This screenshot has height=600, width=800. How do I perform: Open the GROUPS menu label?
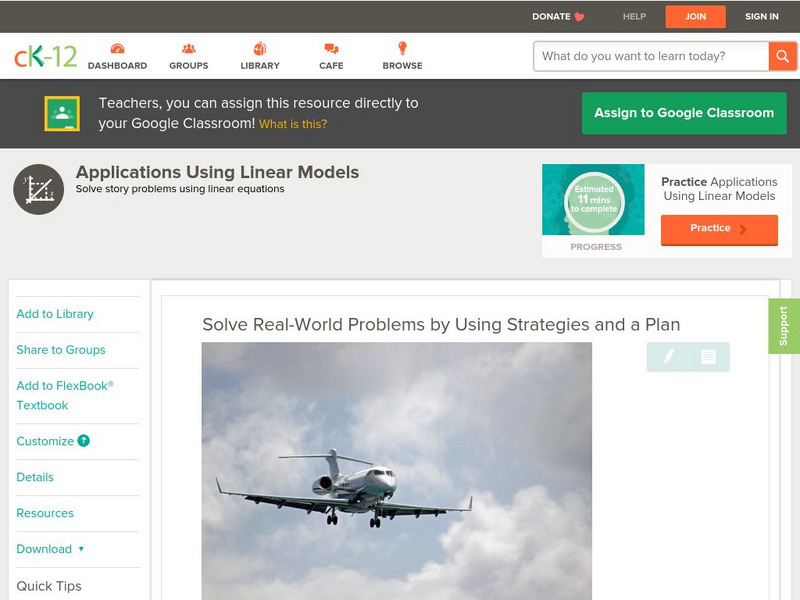tap(189, 65)
